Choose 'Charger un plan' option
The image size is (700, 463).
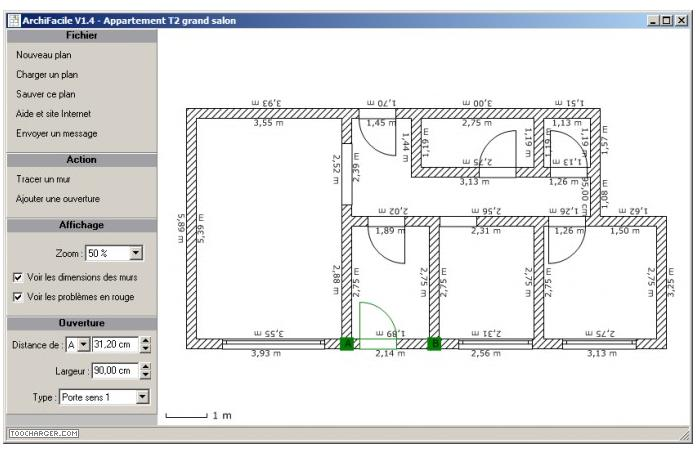[47, 74]
